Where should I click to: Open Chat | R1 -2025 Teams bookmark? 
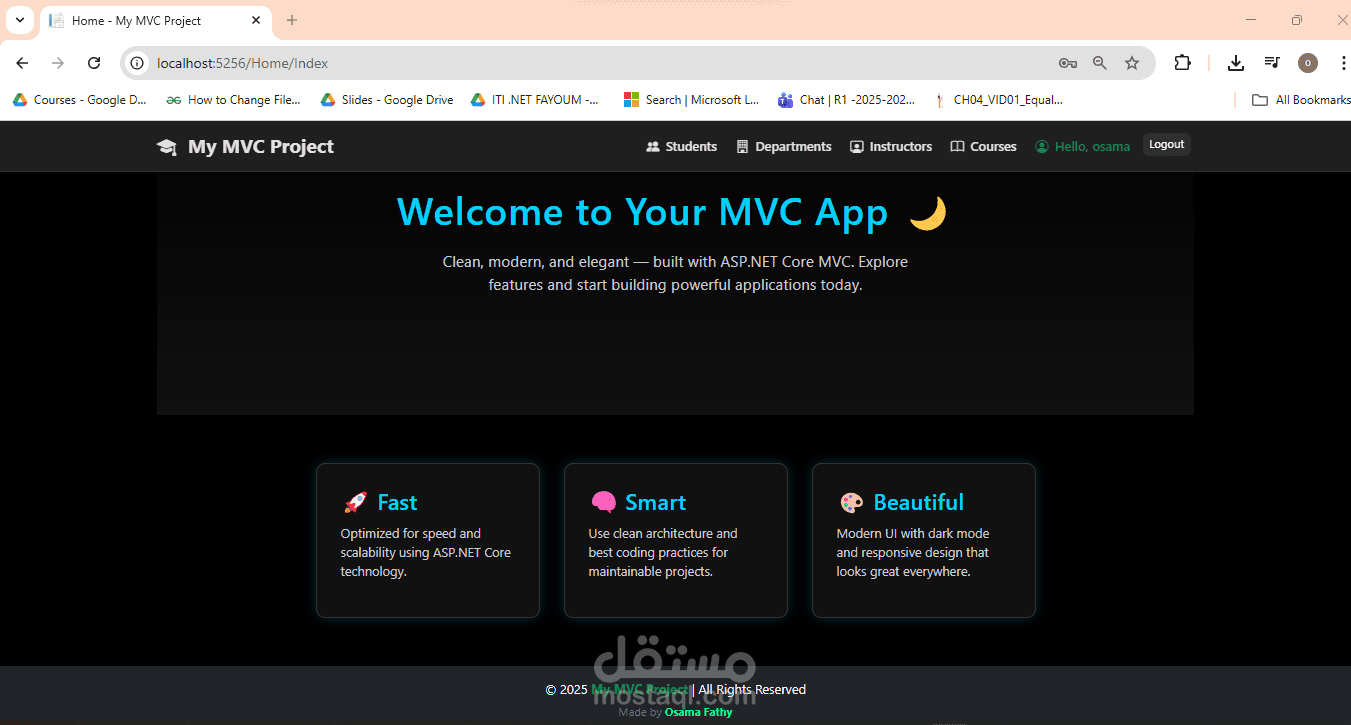tap(846, 100)
